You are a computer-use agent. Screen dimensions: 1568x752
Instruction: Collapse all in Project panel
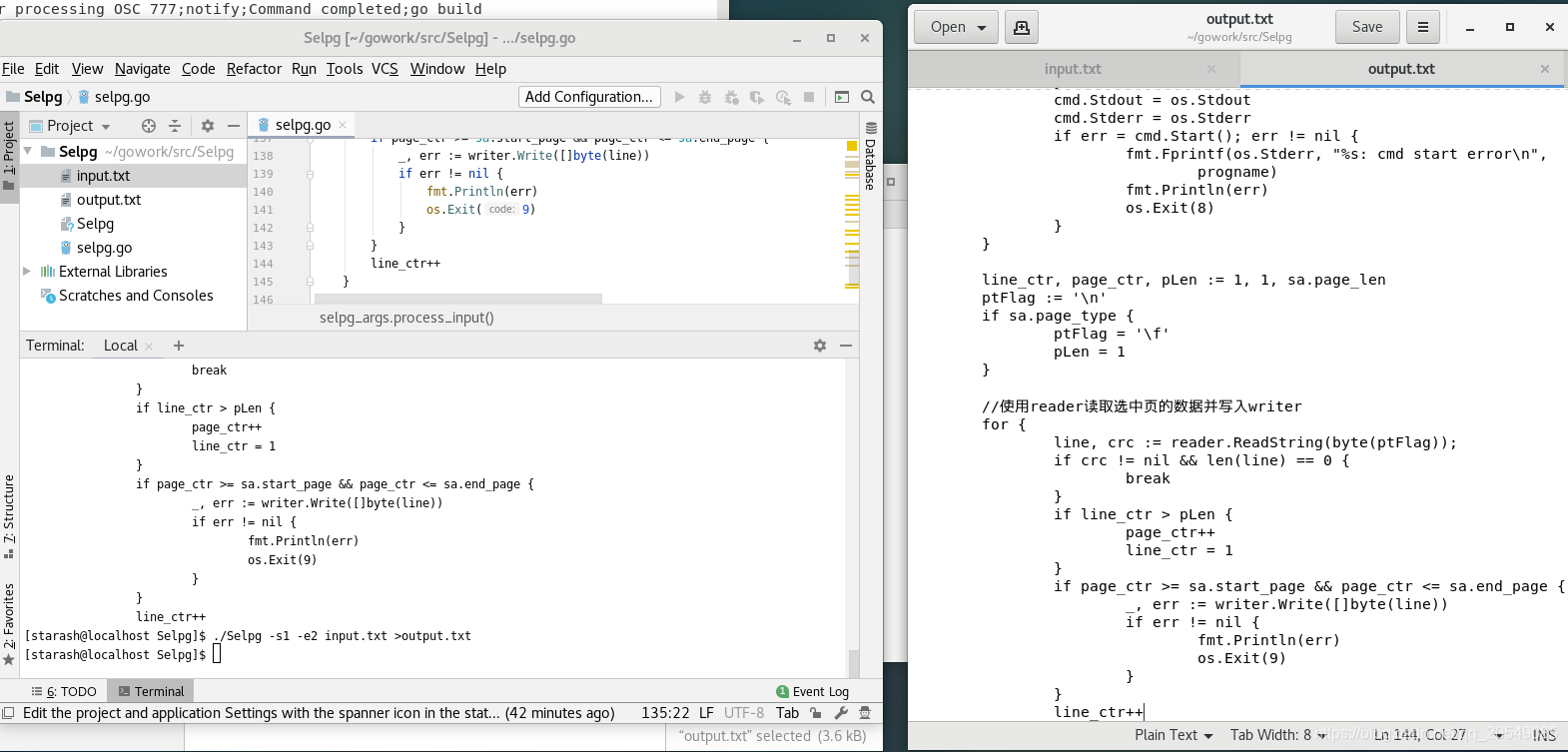[x=175, y=126]
